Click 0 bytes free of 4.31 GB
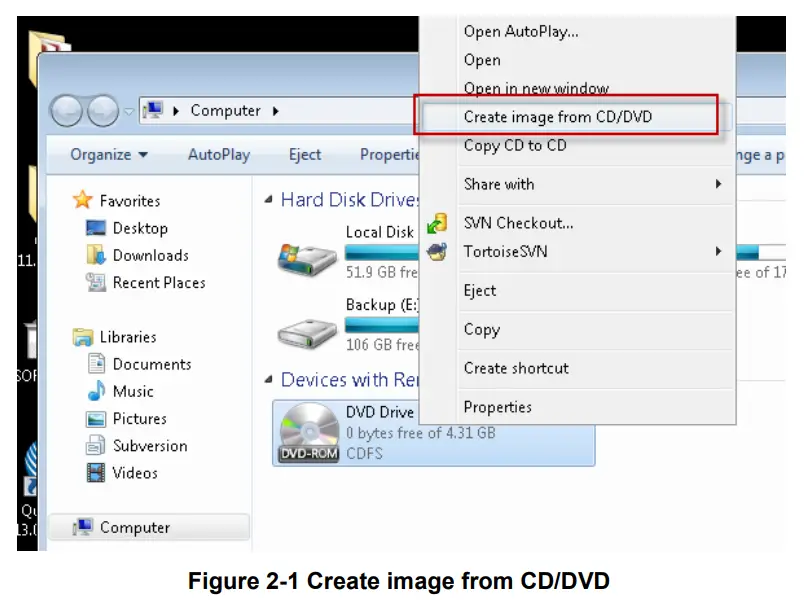This screenshot has height=600, width=809. (420, 432)
